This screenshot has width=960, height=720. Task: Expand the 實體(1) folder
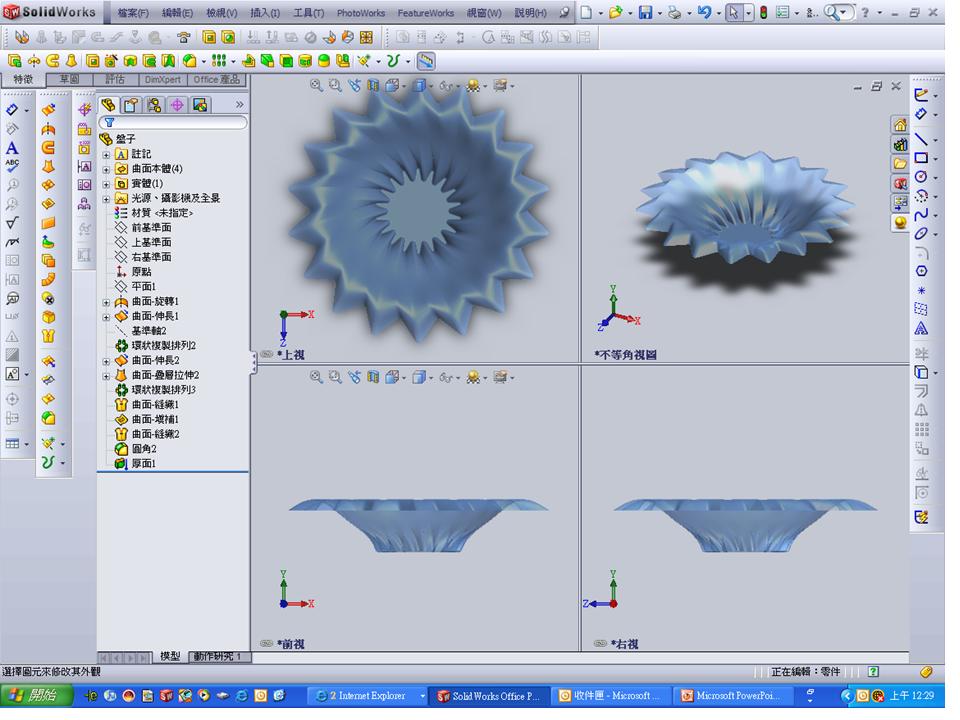(106, 184)
